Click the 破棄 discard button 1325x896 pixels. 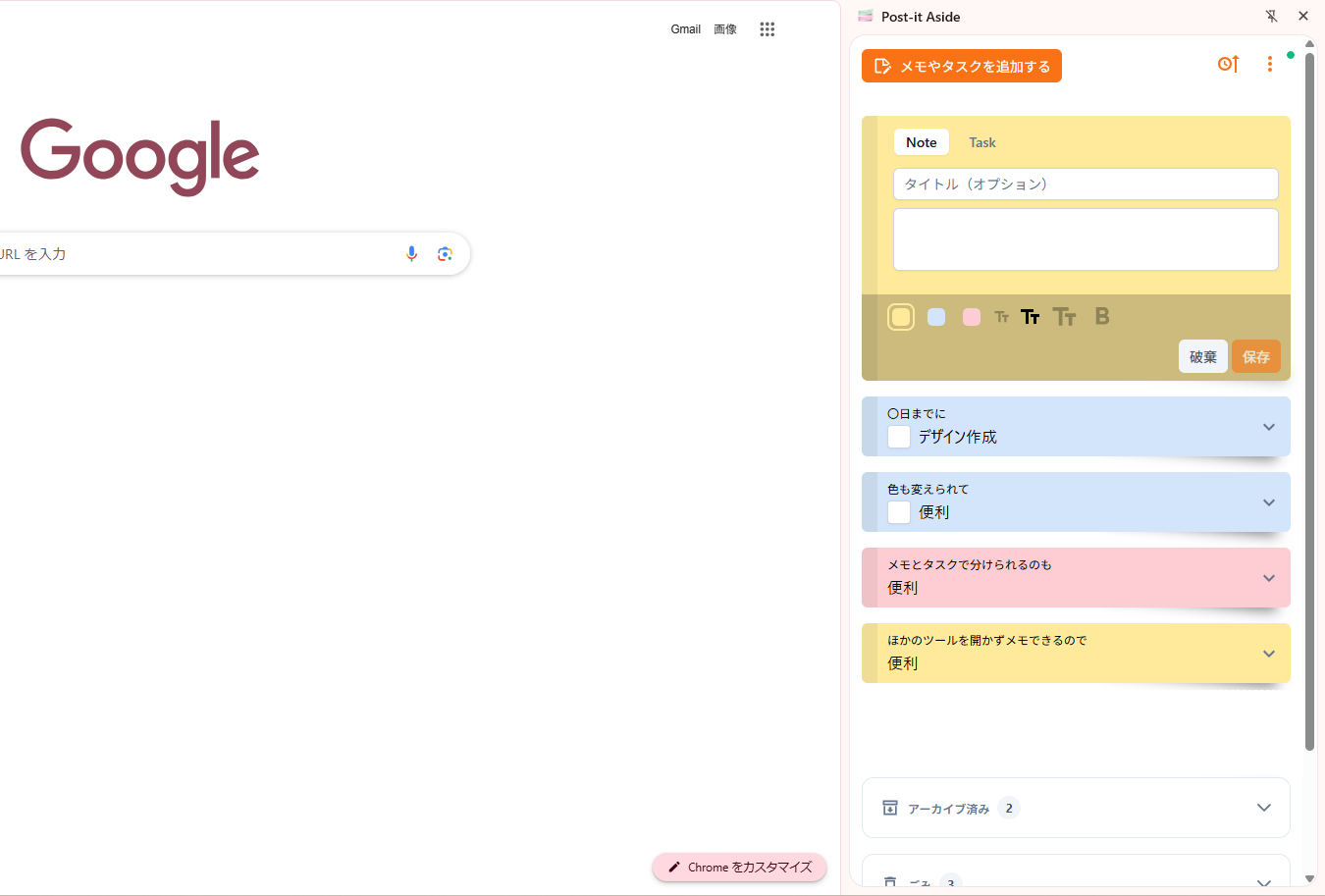pyautogui.click(x=1202, y=357)
